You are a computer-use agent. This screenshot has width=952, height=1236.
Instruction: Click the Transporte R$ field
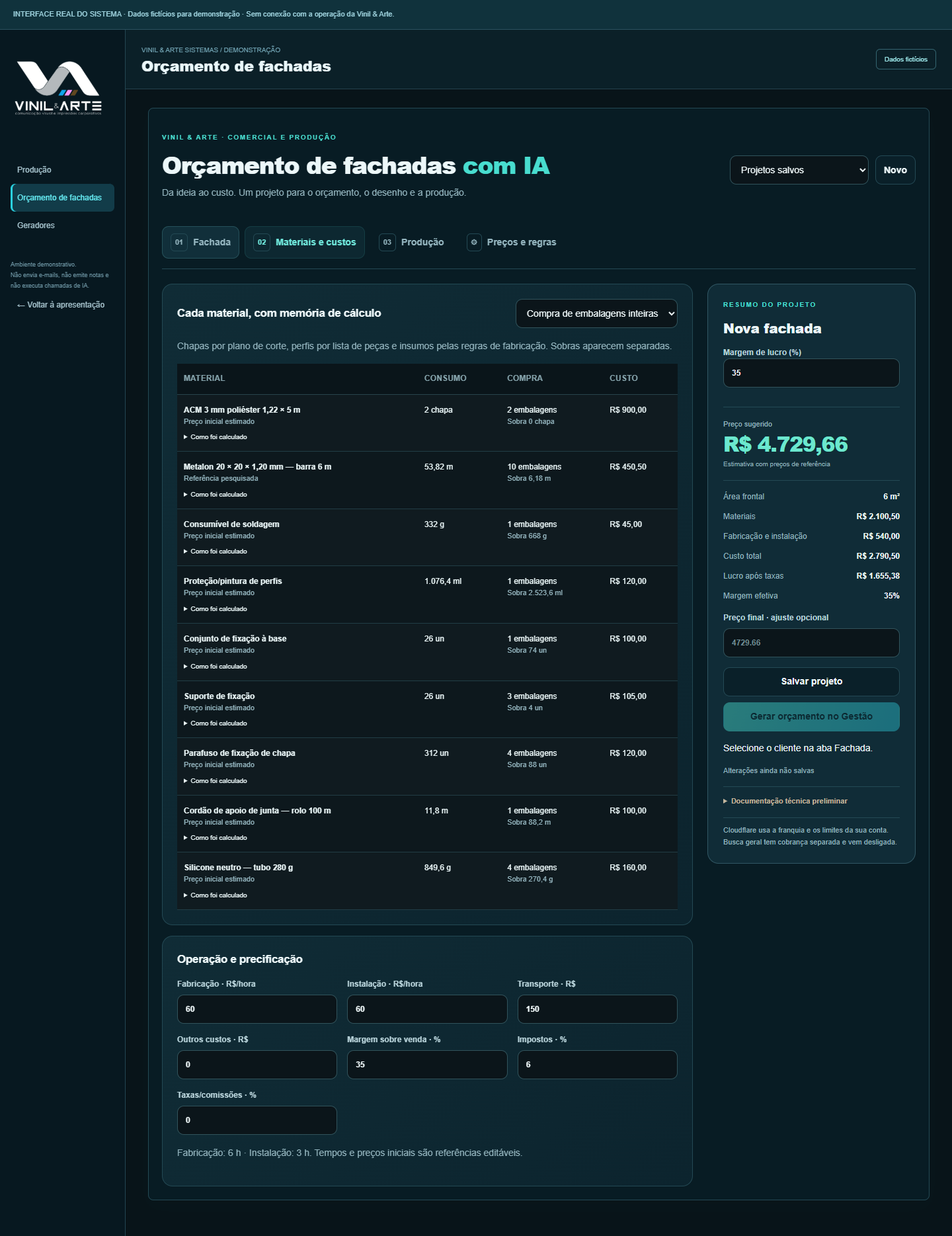point(598,1009)
